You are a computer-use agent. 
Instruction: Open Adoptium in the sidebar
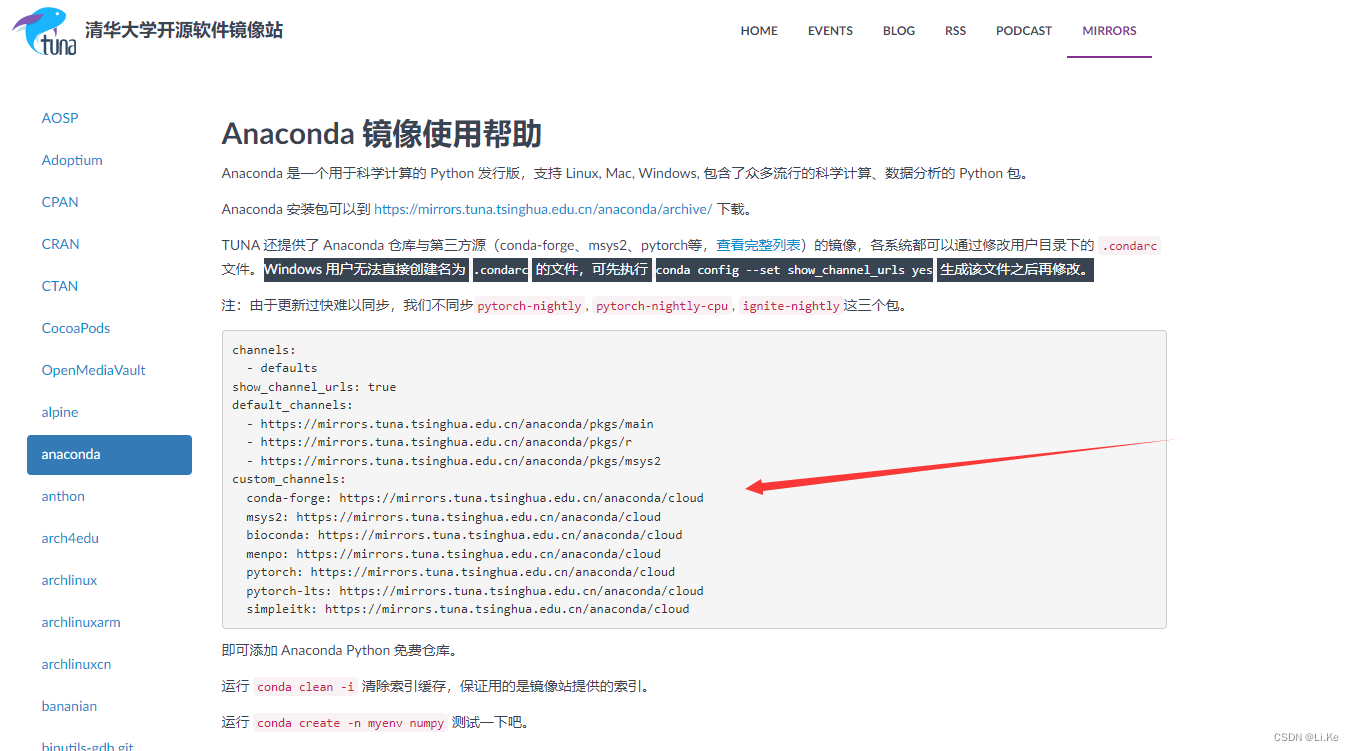[72, 160]
